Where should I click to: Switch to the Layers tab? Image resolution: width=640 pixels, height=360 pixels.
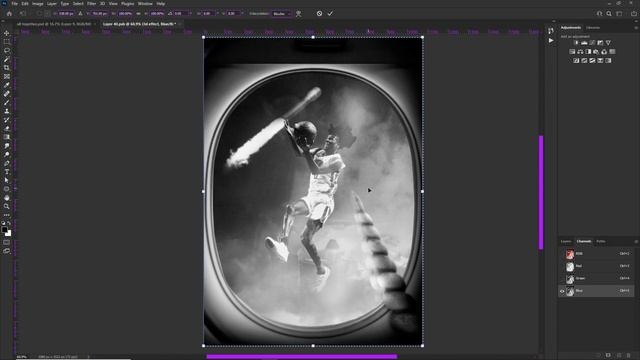point(566,242)
